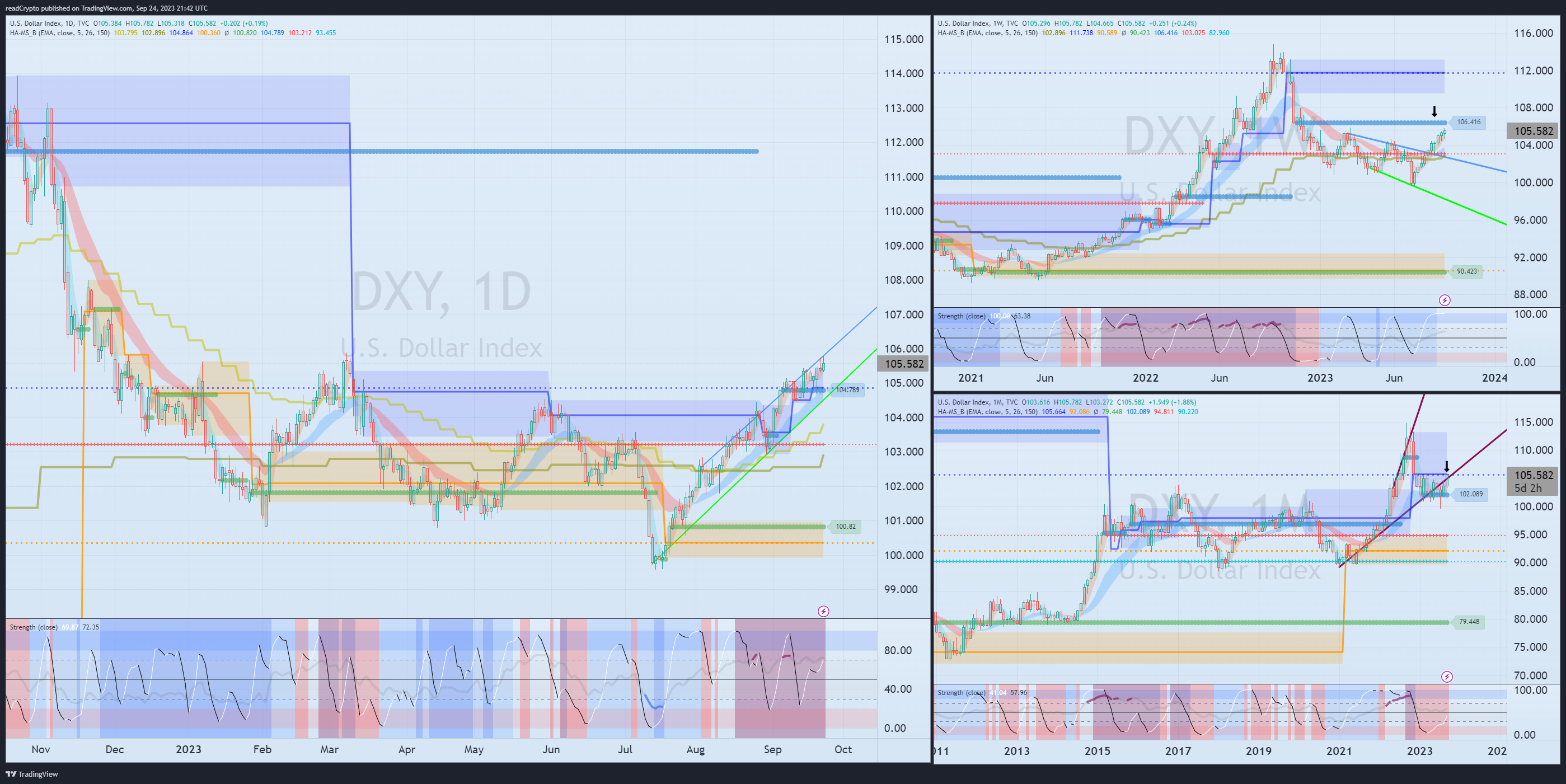Screen dimensions: 1566x784
Task: Select the 'U.S. Dollar Index, 1W, TVC' legend title
Action: (x=978, y=24)
